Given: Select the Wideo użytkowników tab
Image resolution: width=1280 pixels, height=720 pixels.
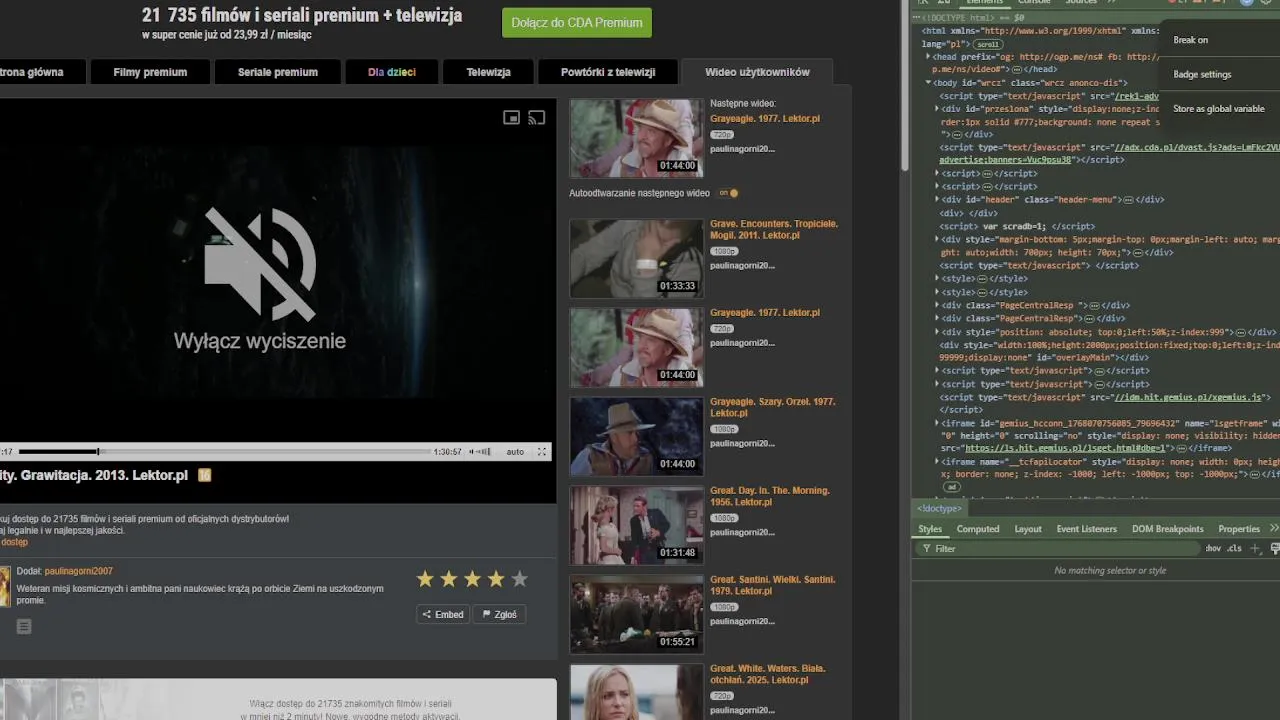Looking at the screenshot, I should (757, 72).
